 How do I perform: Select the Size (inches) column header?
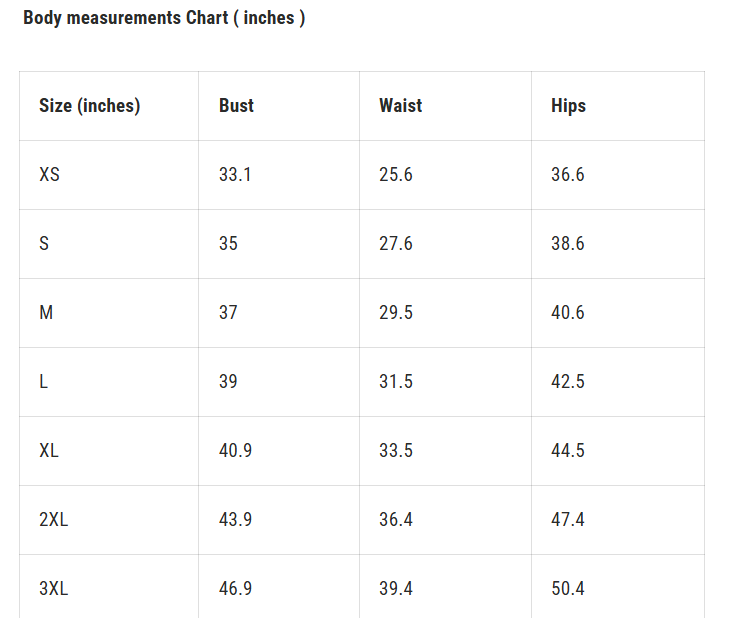[89, 105]
